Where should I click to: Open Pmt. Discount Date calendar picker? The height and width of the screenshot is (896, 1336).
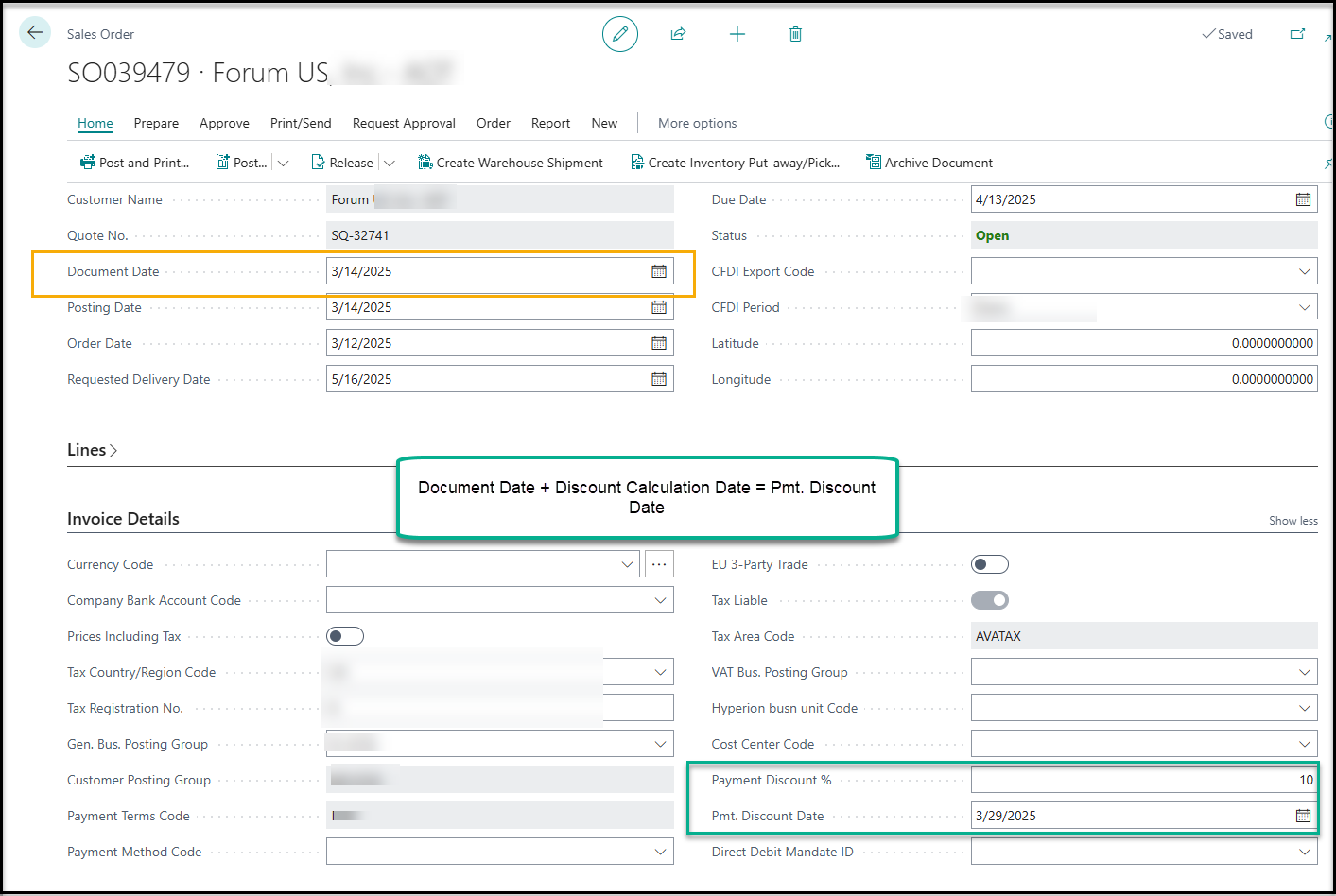pyautogui.click(x=1303, y=816)
